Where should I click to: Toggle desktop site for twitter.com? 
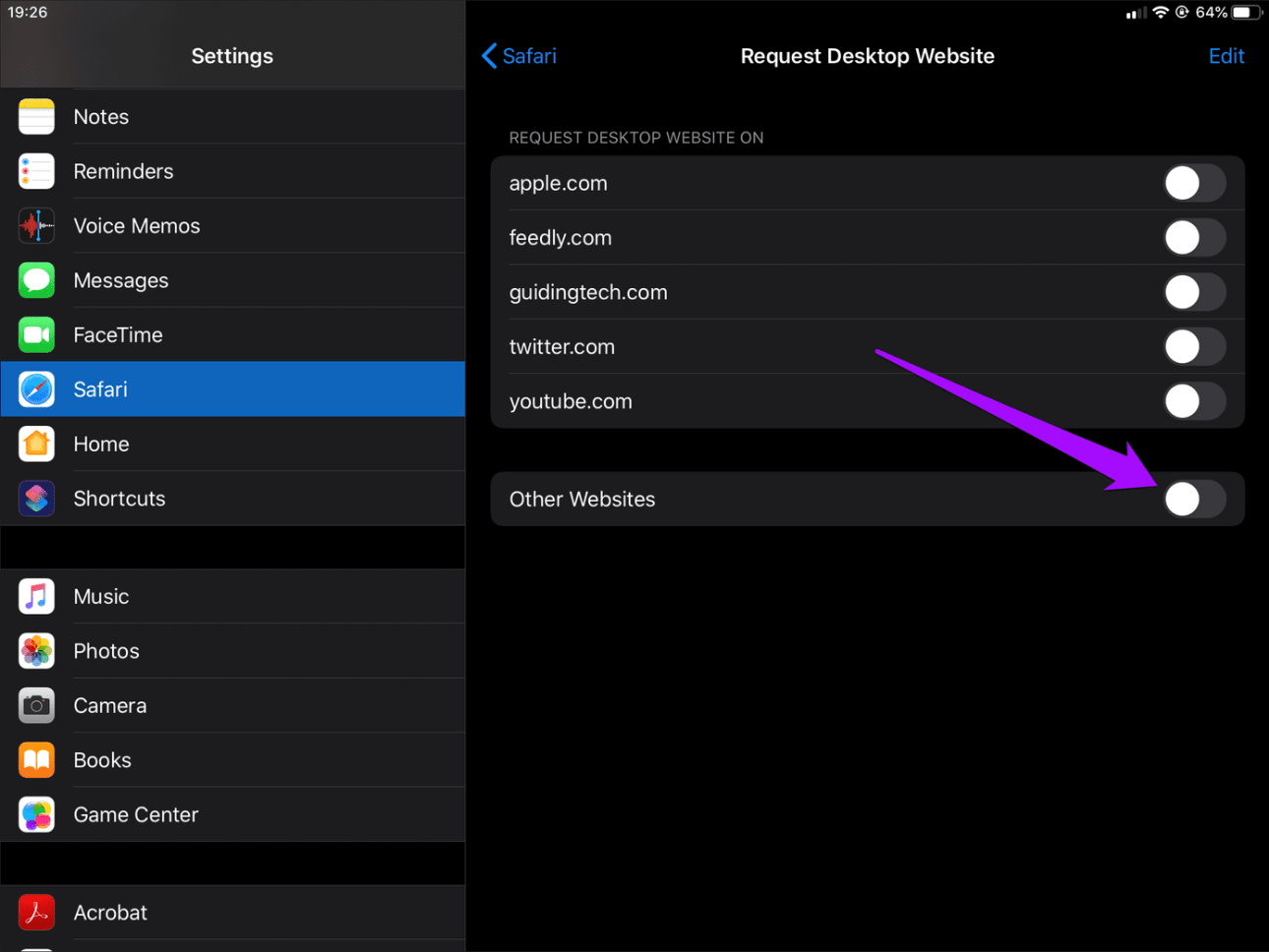[x=1194, y=346]
